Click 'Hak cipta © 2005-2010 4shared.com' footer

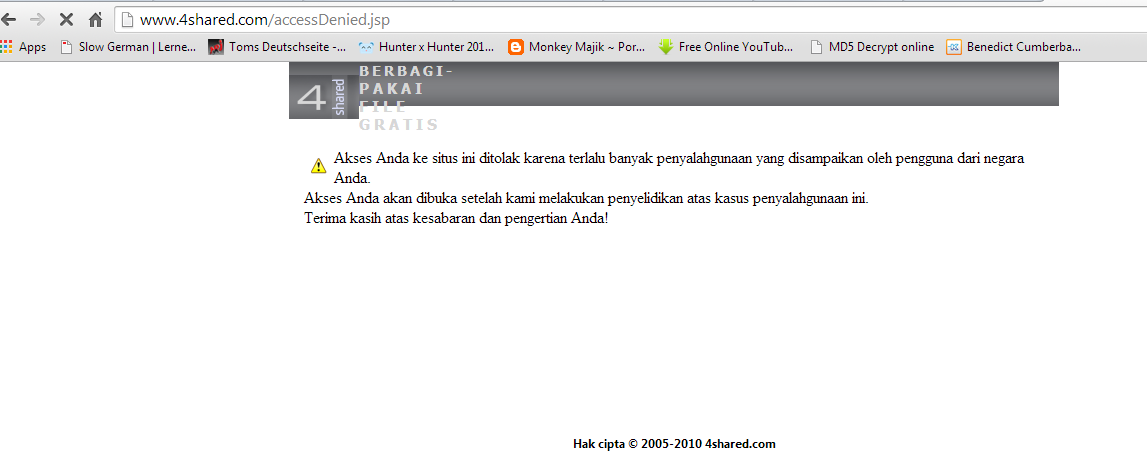[674, 444]
